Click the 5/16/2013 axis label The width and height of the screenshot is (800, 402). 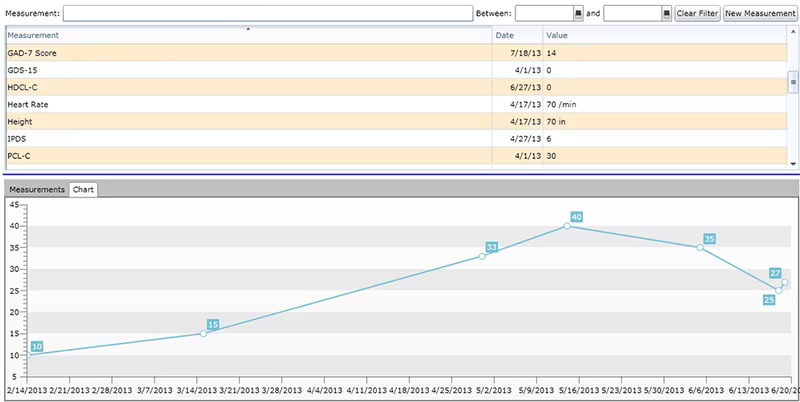pos(579,390)
